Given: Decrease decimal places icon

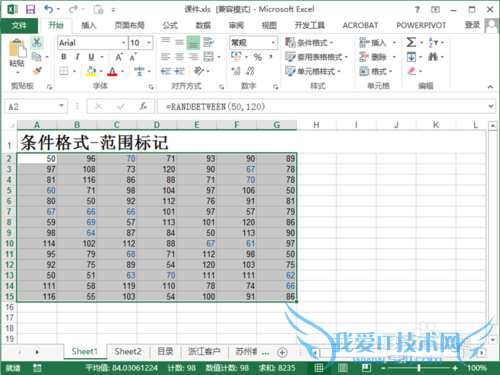Looking at the screenshot, I should 250,71.
